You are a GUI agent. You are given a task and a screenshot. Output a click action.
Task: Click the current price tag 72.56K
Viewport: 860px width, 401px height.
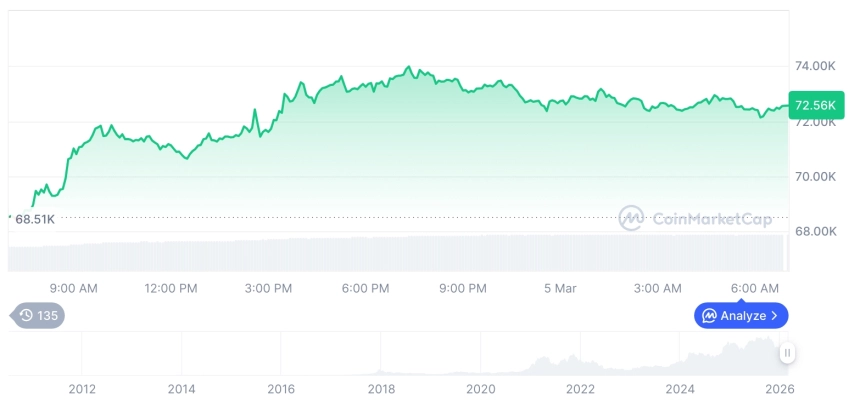(814, 105)
